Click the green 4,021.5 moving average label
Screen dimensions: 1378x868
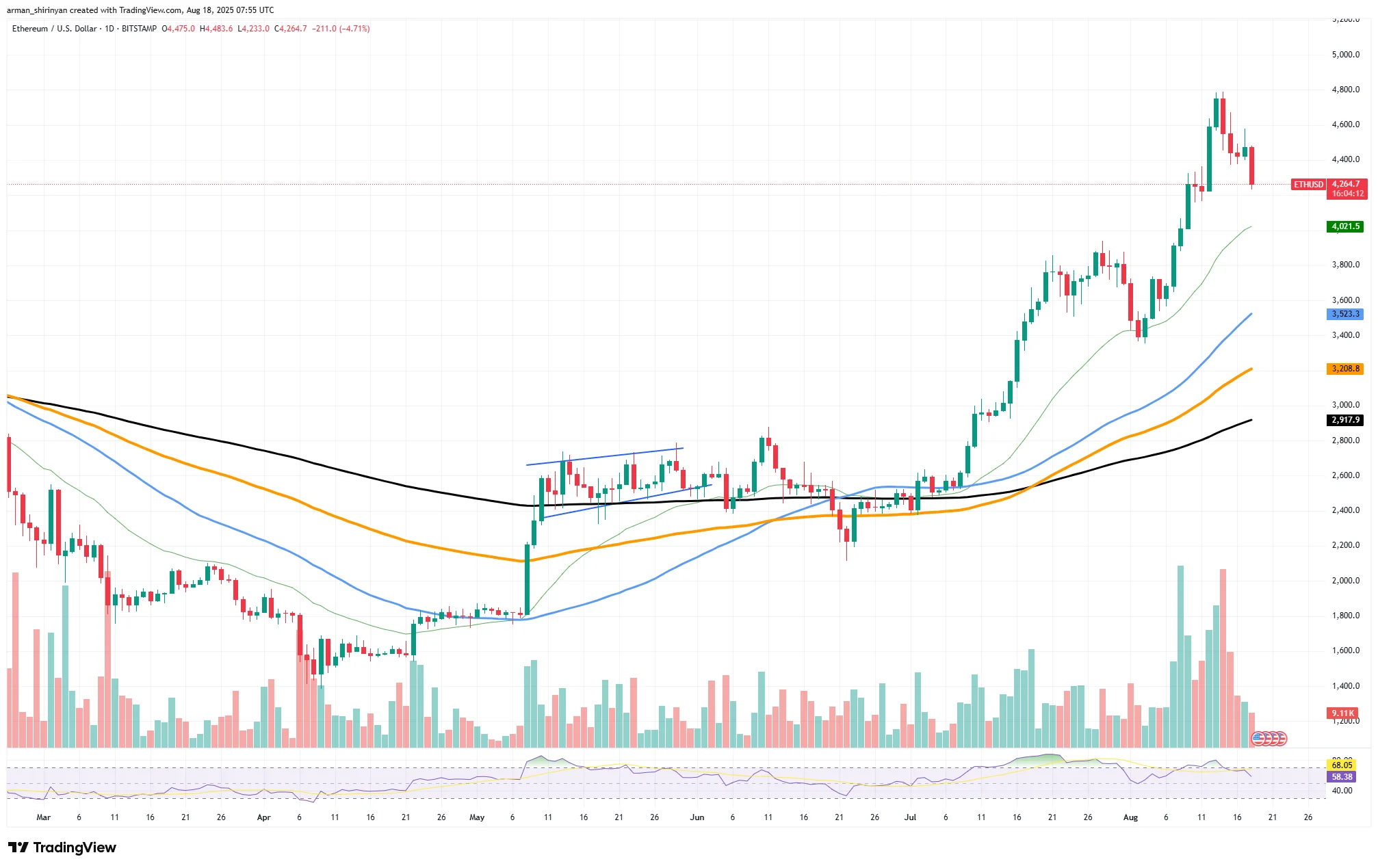tap(1345, 226)
